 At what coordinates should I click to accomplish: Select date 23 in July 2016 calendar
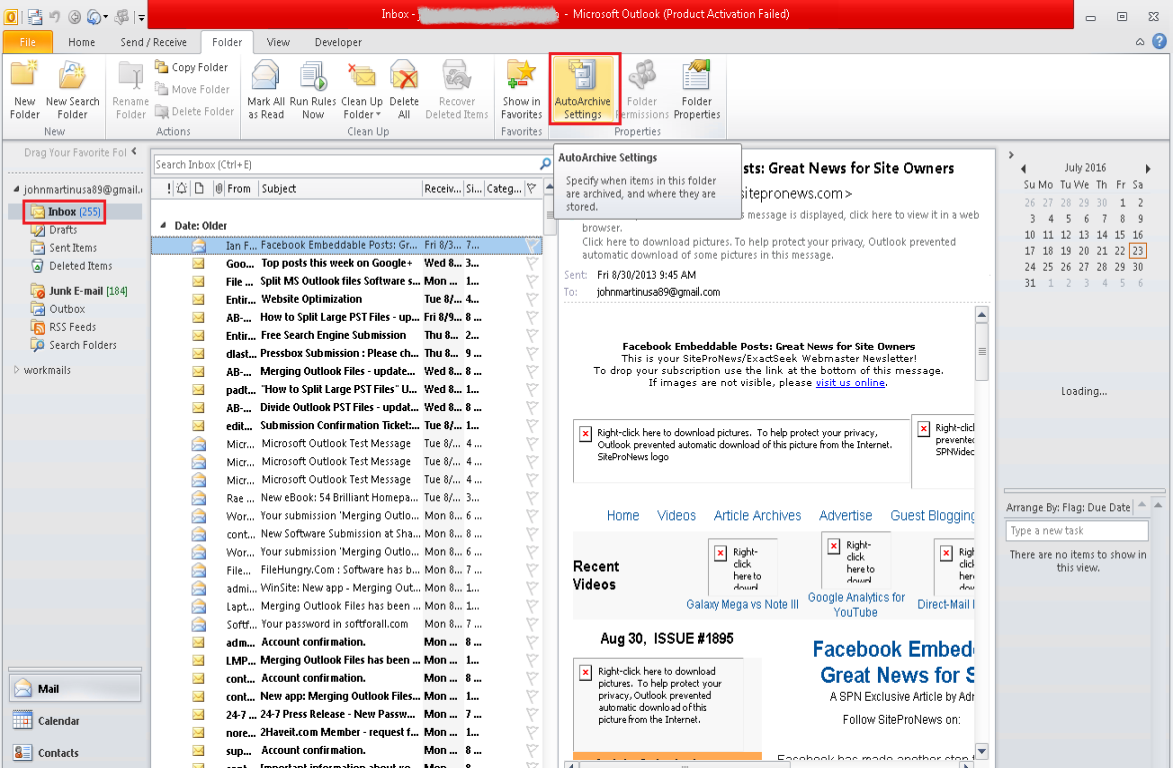click(1138, 251)
